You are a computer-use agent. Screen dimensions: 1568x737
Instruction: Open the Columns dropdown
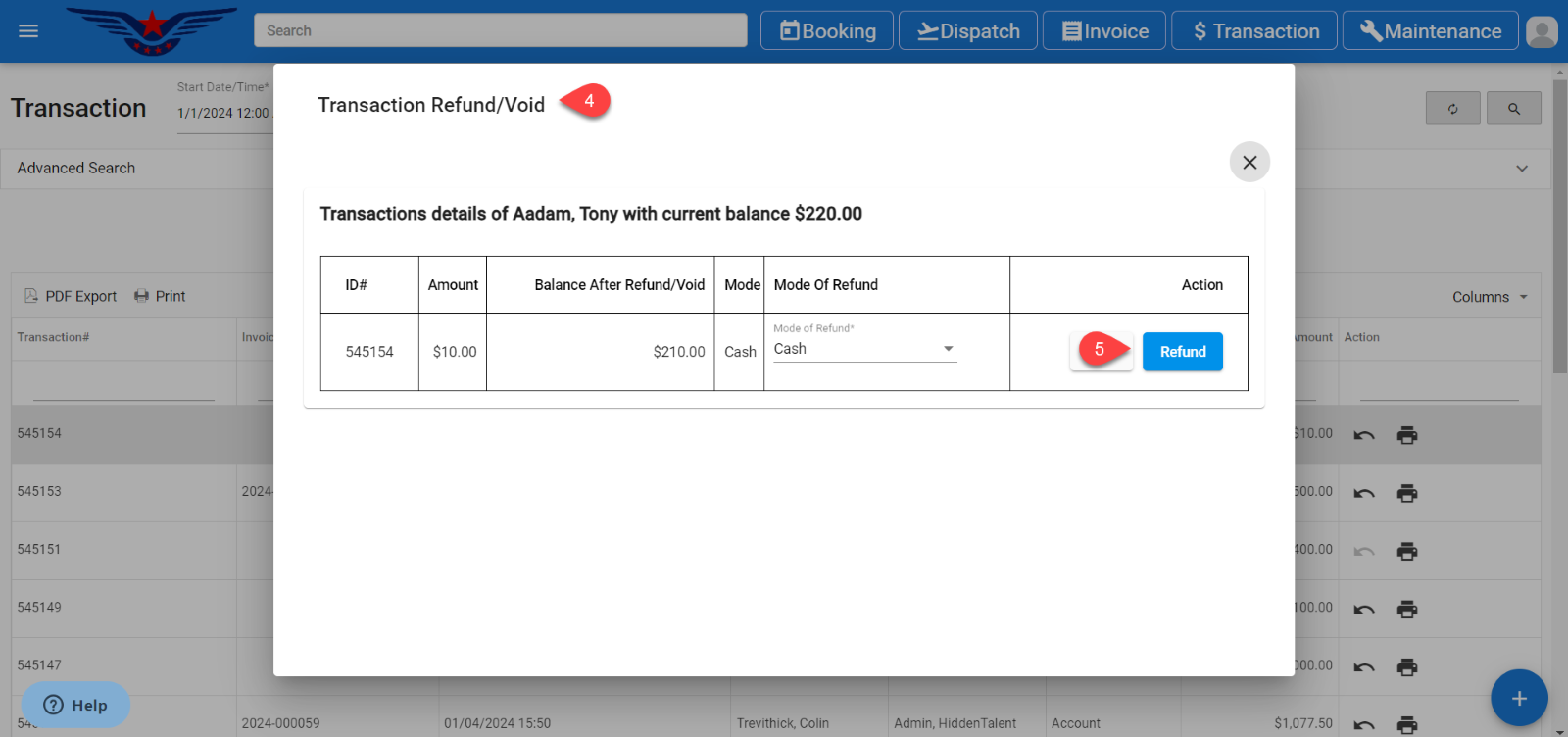pos(1490,297)
